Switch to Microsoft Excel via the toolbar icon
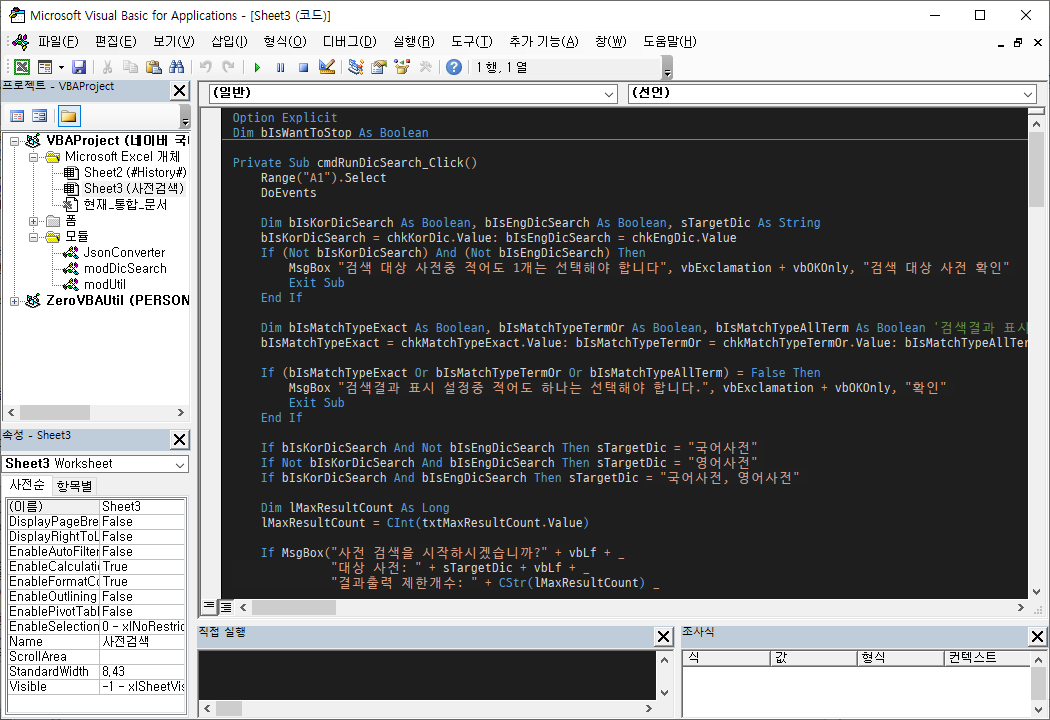The height and width of the screenshot is (720, 1050). (21, 67)
